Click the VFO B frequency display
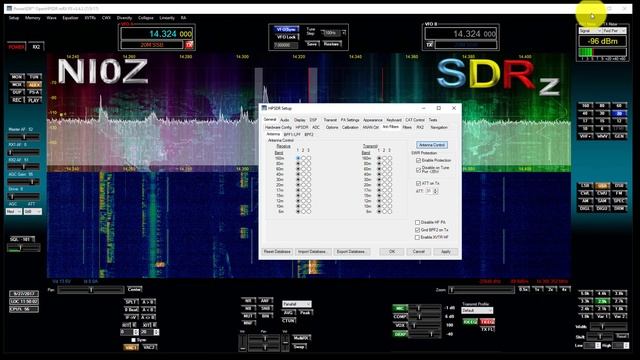The width and height of the screenshot is (640, 360). point(461,34)
